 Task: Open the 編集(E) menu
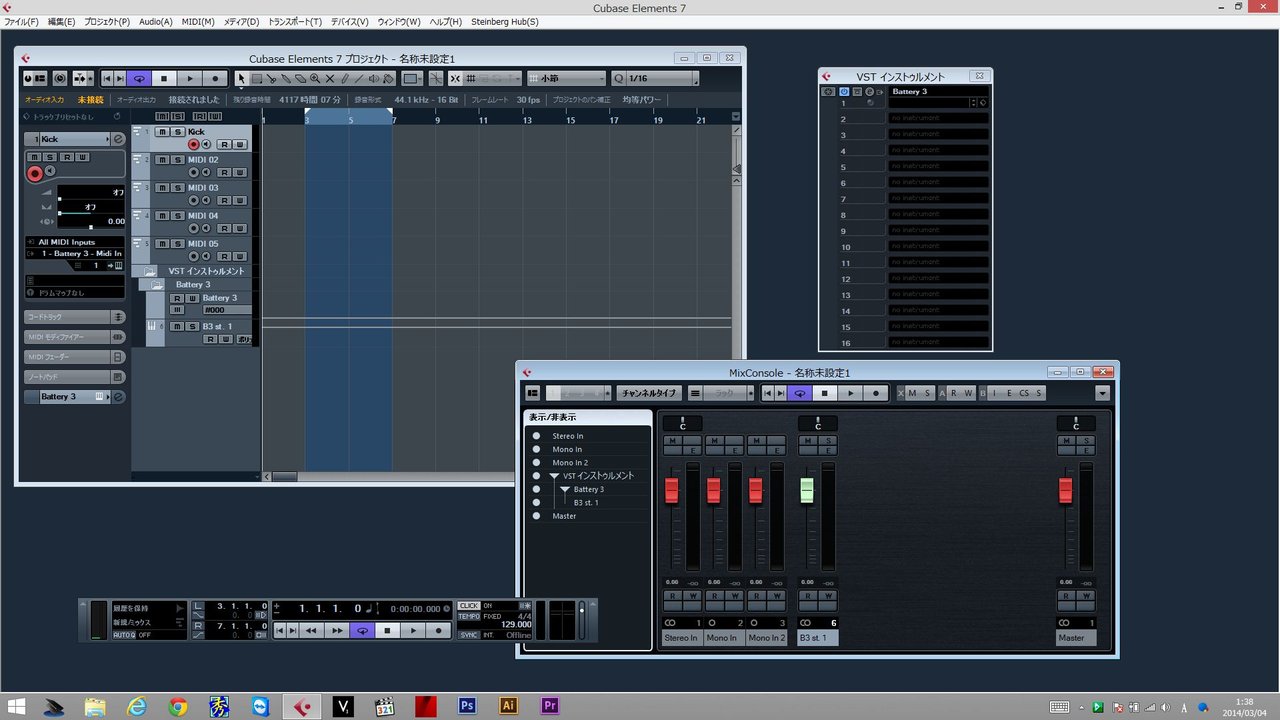click(x=61, y=21)
